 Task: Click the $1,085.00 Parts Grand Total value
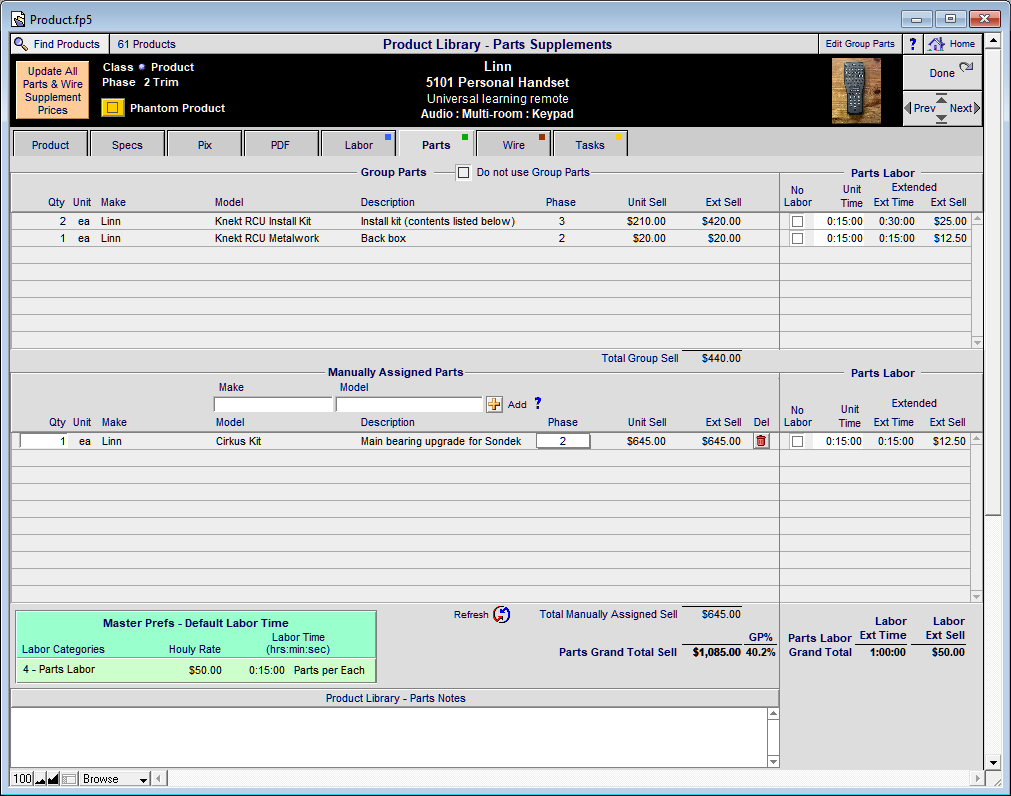pyautogui.click(x=716, y=652)
